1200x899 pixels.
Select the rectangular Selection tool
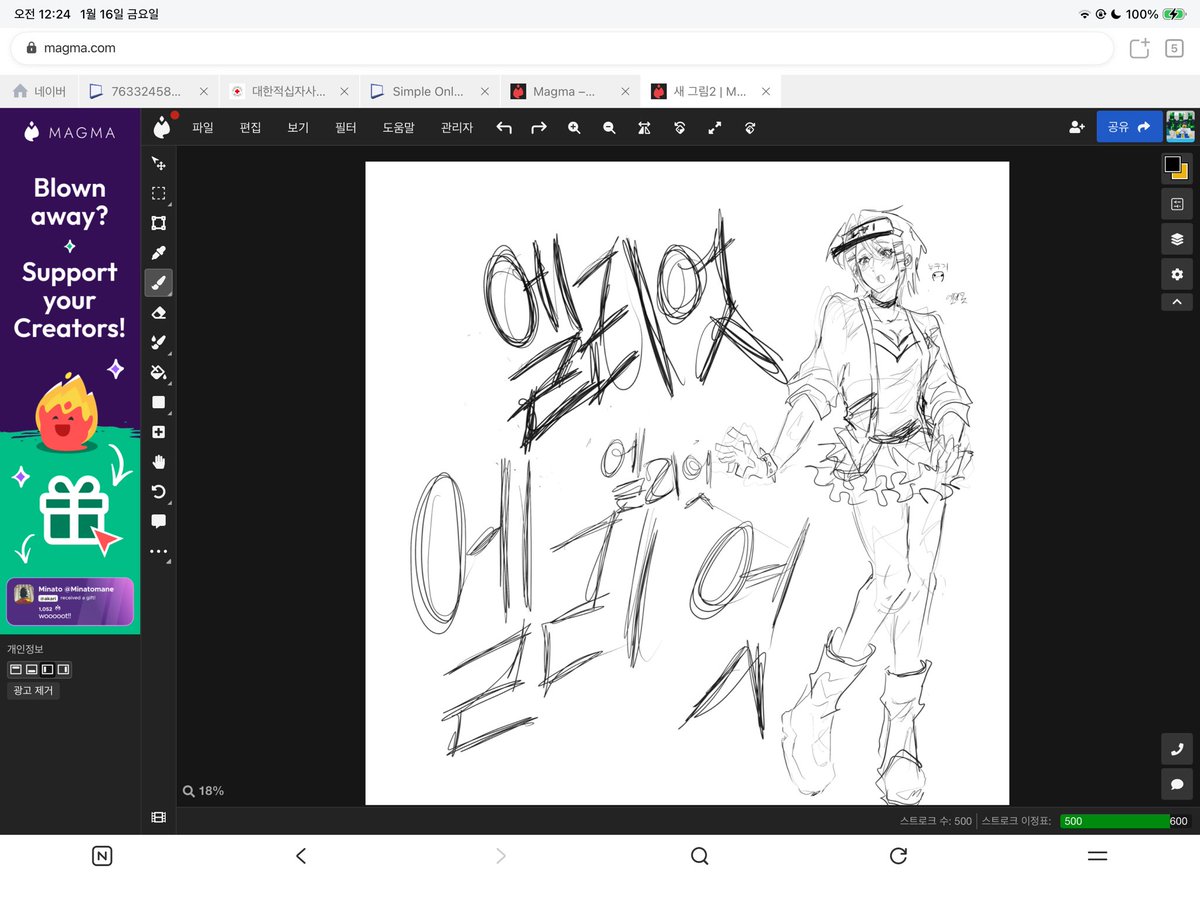click(x=158, y=193)
